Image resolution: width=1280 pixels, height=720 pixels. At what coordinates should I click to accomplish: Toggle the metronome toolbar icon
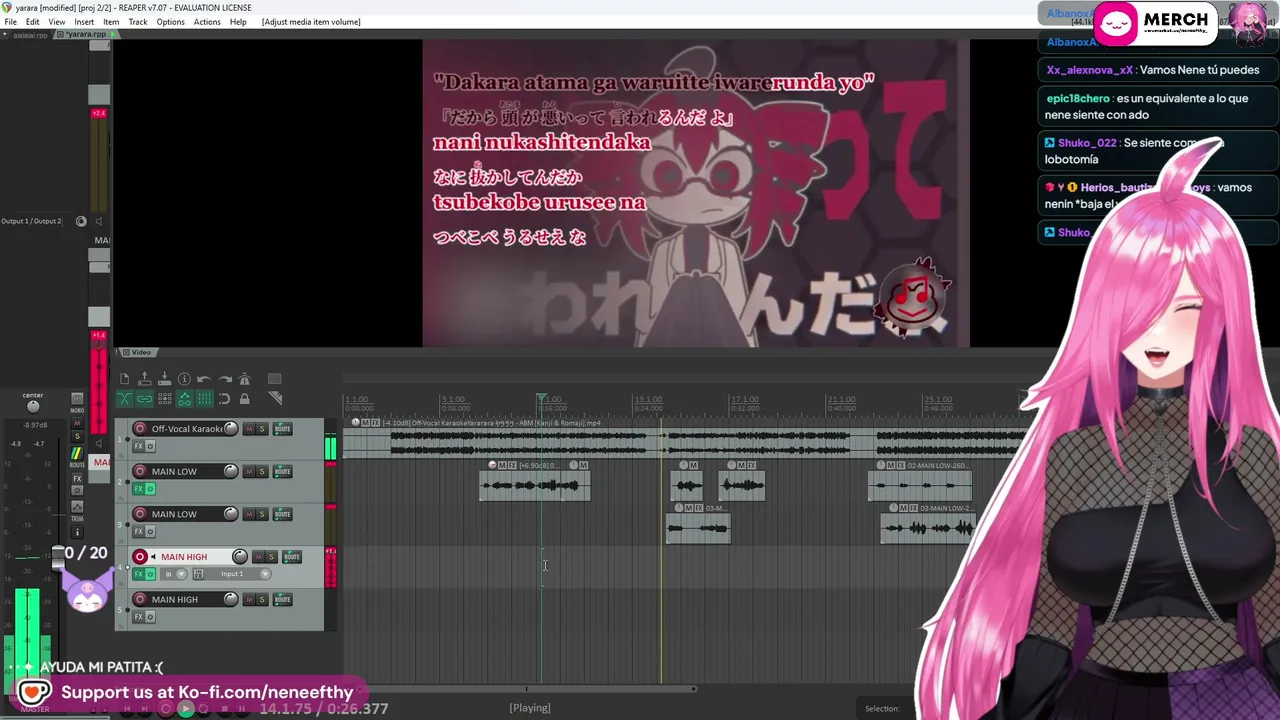tap(244, 379)
